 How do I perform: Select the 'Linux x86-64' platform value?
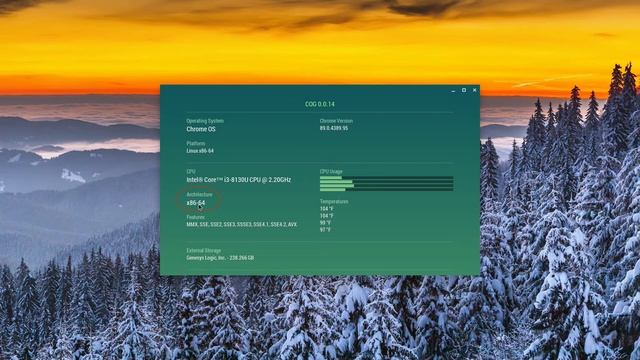click(x=200, y=151)
